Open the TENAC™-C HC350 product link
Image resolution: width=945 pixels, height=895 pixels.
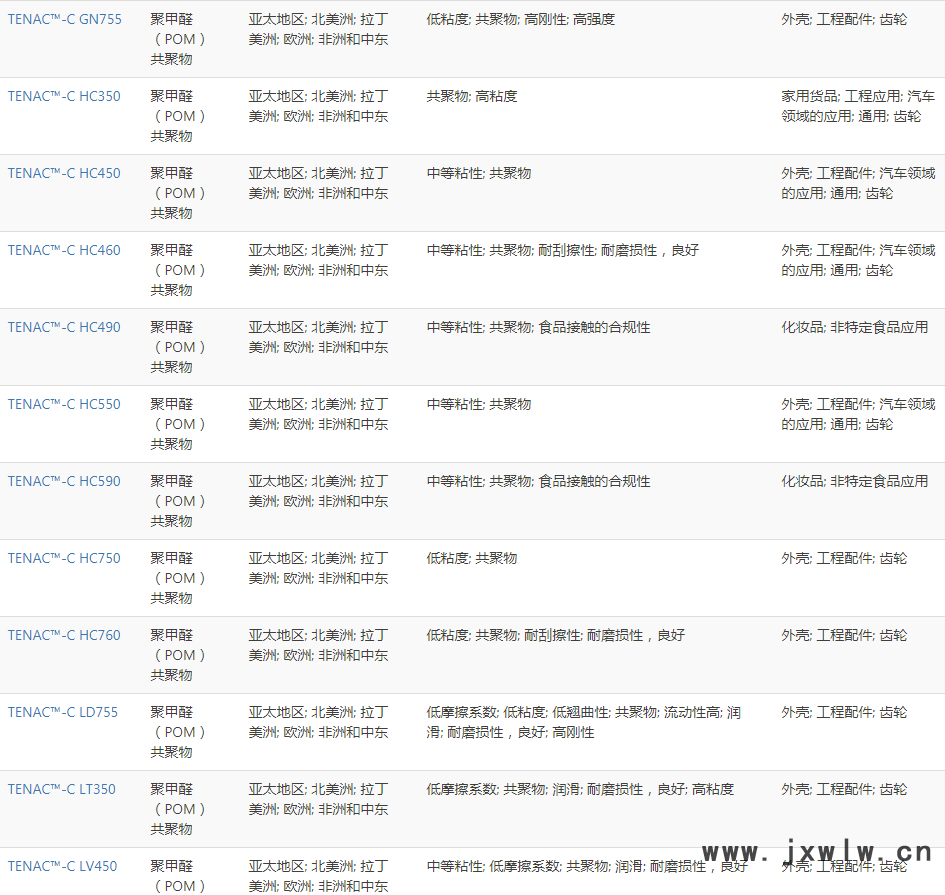coord(64,96)
